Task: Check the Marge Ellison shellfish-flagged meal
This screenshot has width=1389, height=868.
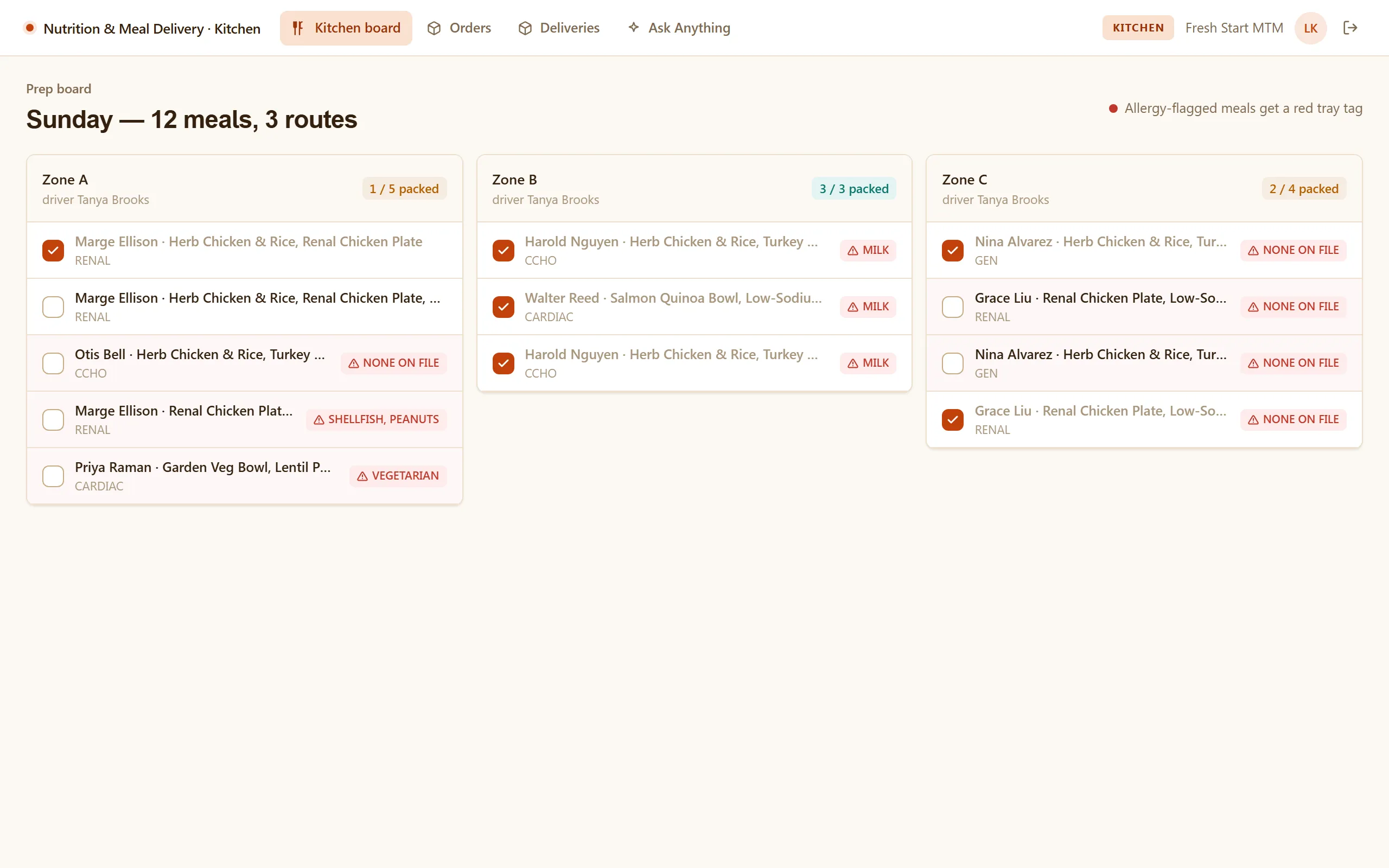Action: (x=53, y=420)
